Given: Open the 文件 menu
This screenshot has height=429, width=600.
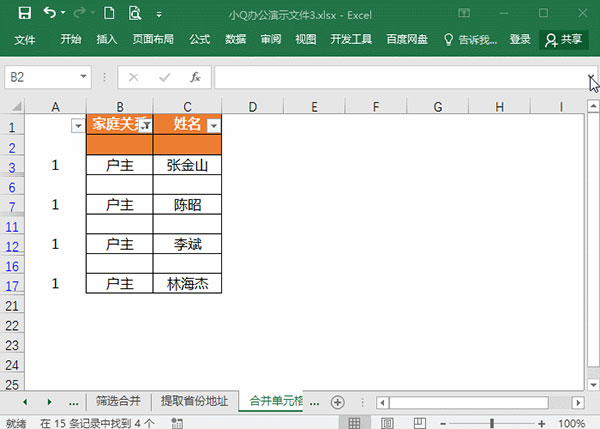Looking at the screenshot, I should coord(25,39).
